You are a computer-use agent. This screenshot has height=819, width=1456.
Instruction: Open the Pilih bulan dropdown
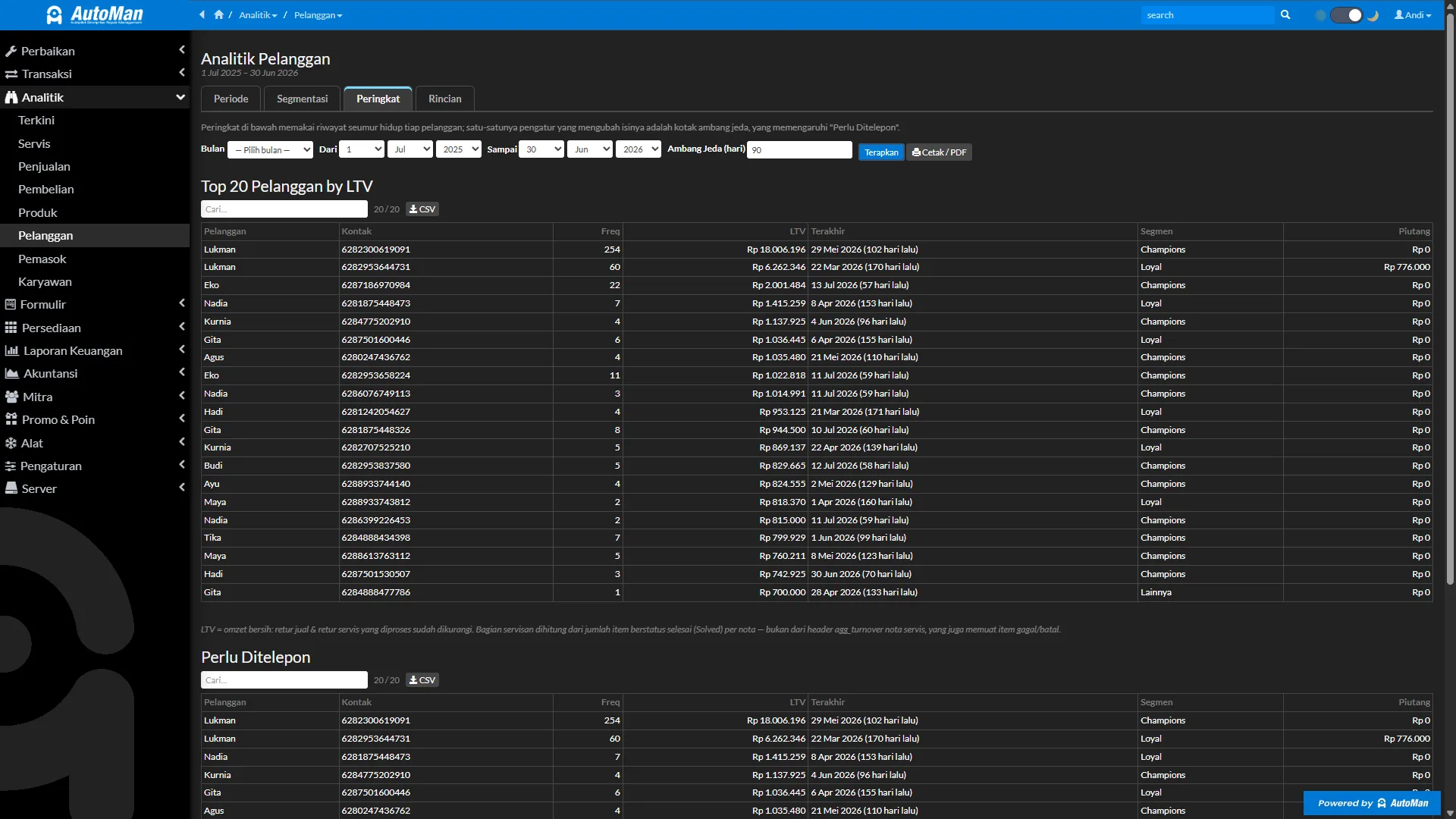pos(271,149)
